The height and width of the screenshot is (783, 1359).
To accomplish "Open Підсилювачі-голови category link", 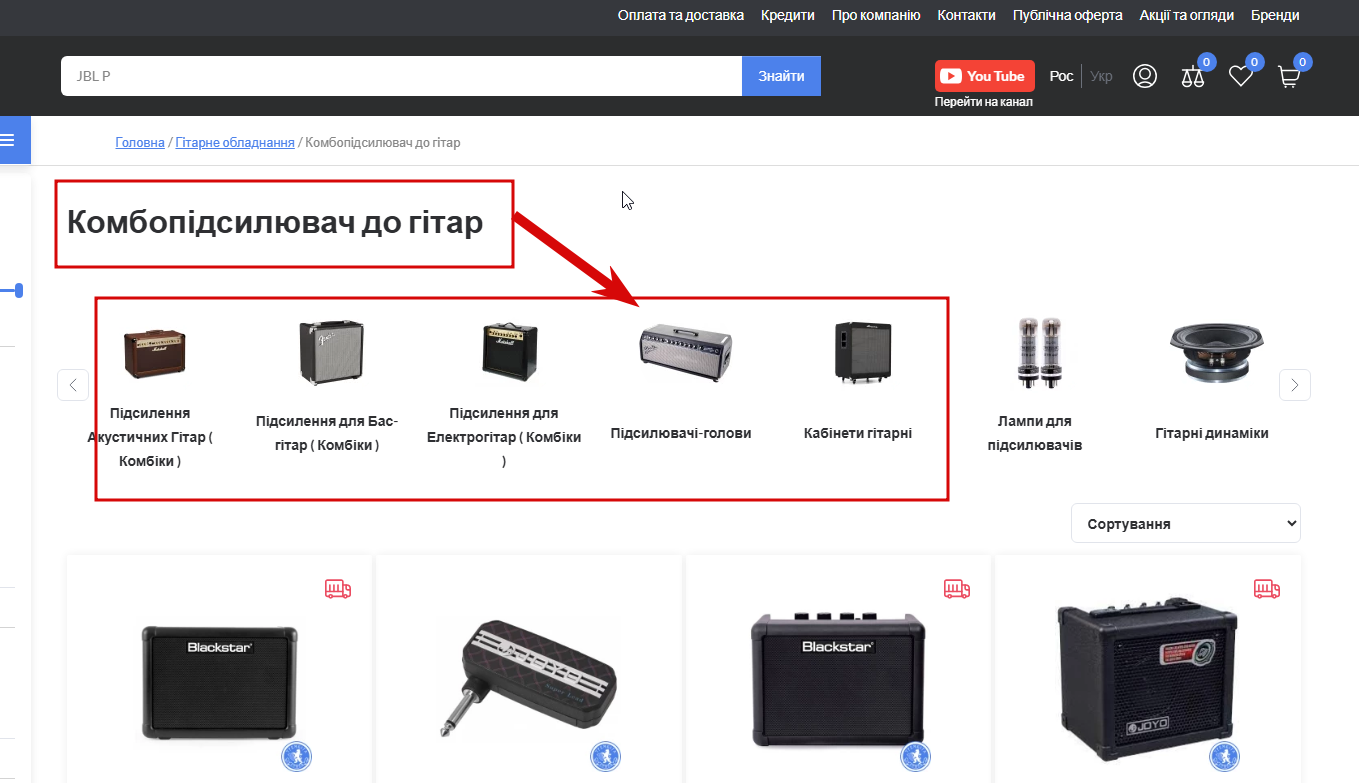I will pos(681,433).
